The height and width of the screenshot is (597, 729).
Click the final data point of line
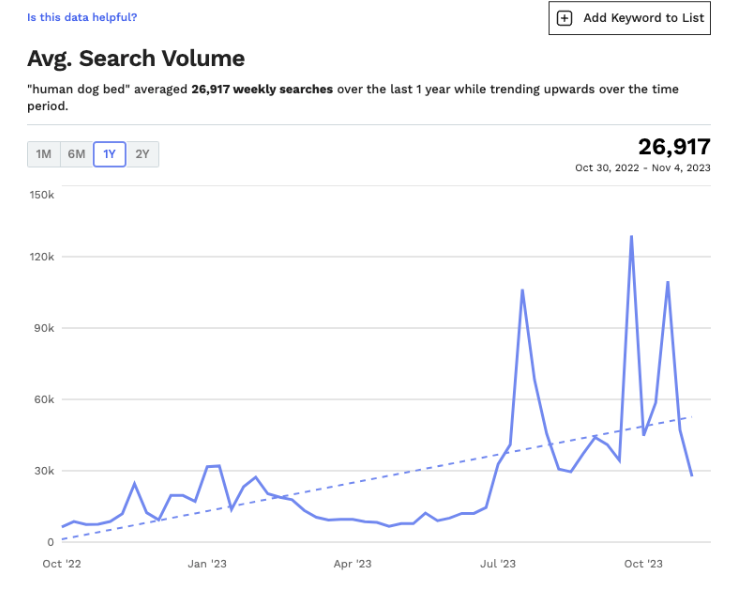(691, 475)
